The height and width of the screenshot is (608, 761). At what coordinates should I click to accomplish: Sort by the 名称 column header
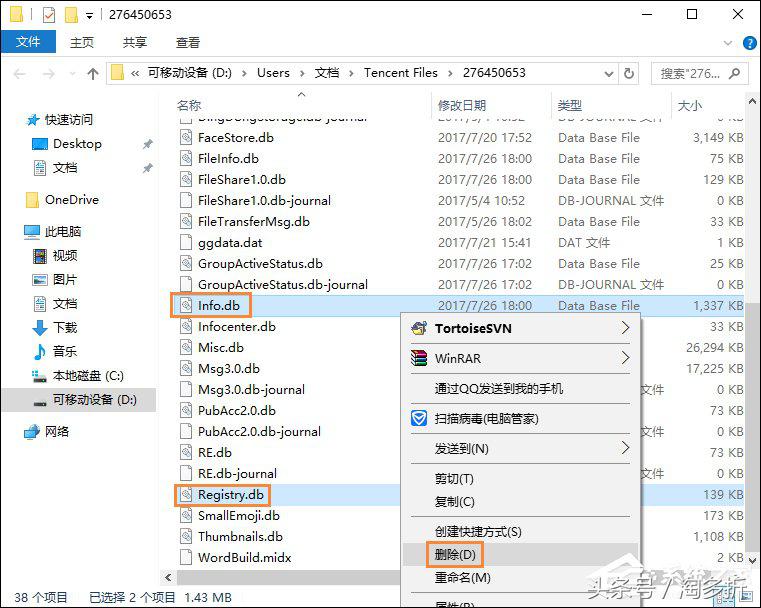pyautogui.click(x=189, y=105)
